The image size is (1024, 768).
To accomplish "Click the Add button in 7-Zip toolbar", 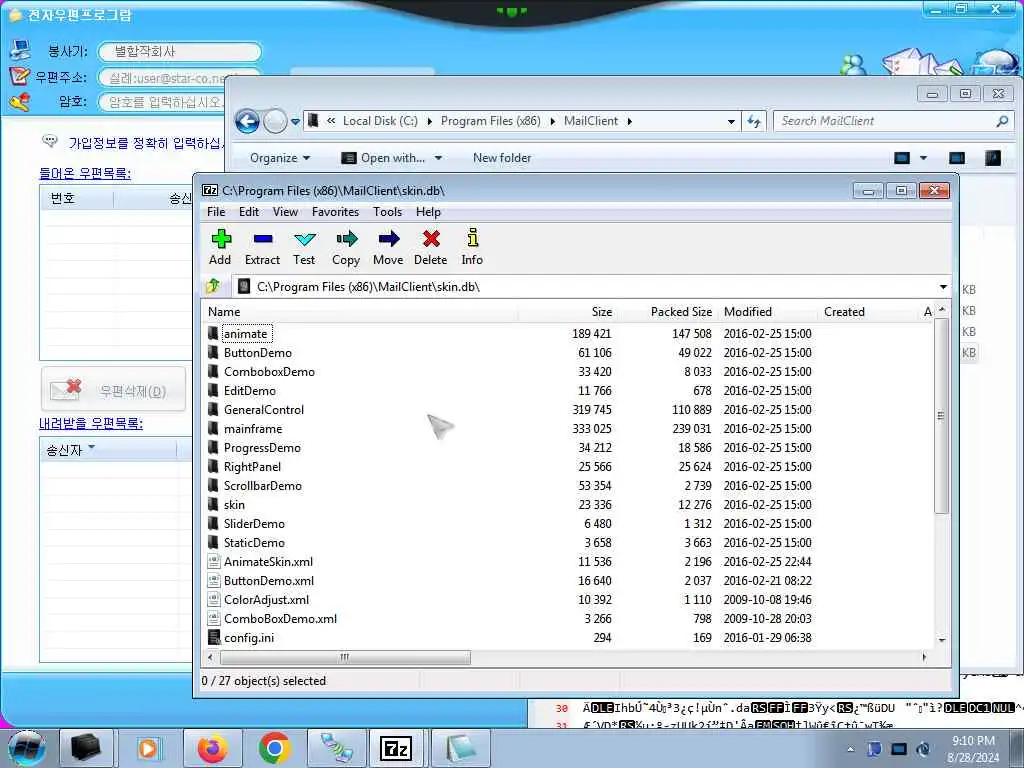I will [221, 248].
